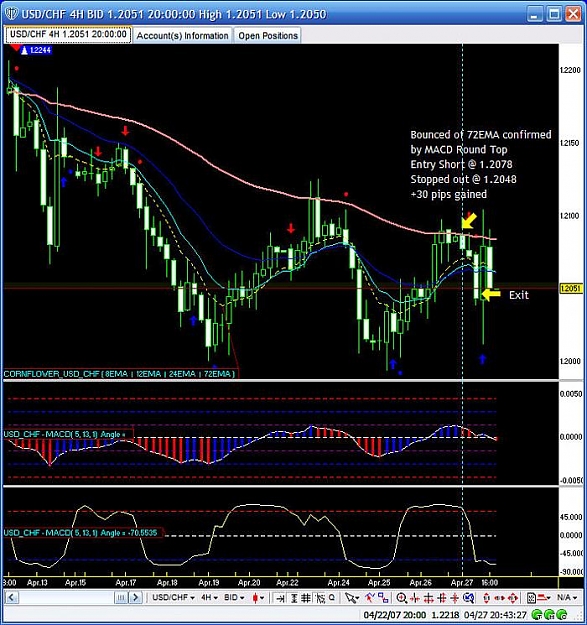The height and width of the screenshot is (625, 587).
Task: Advance chart with the right arrow scroll button
Action: pos(135,597)
